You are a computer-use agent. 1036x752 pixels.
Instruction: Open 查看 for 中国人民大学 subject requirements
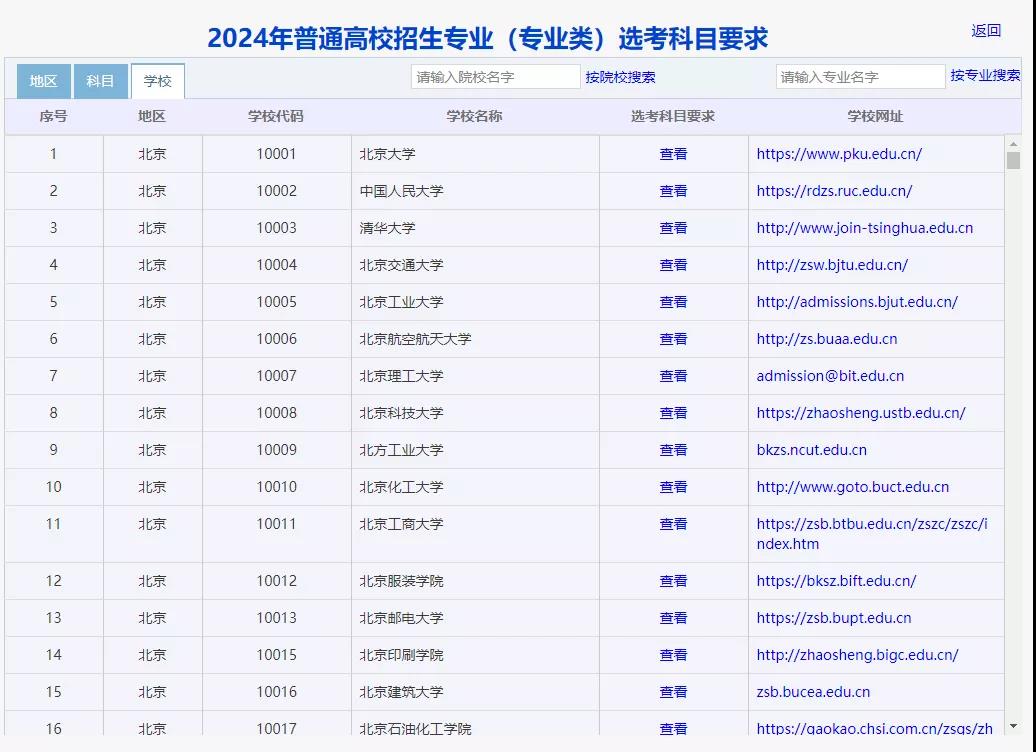click(673, 190)
